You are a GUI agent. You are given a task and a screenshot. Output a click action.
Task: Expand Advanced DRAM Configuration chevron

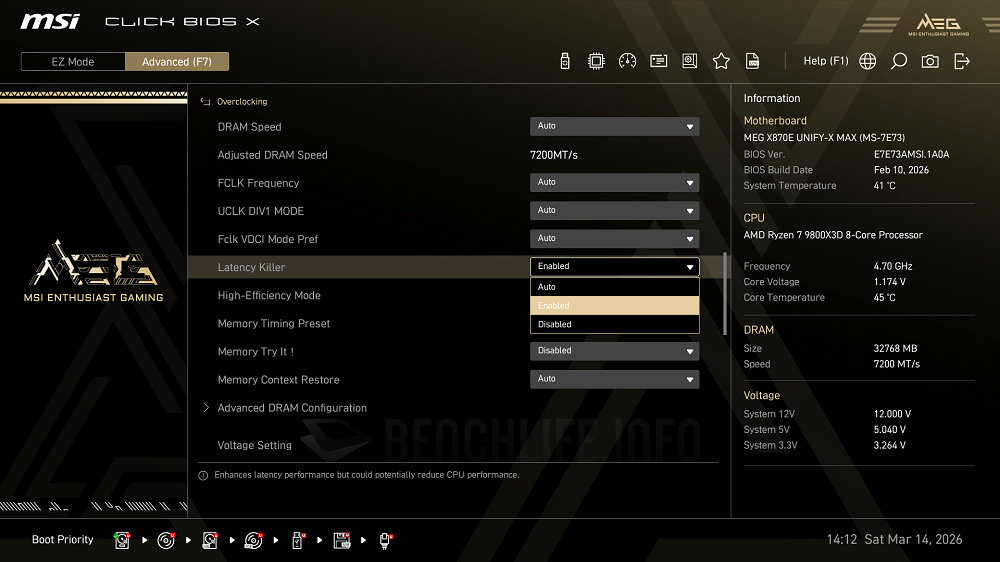[x=206, y=408]
